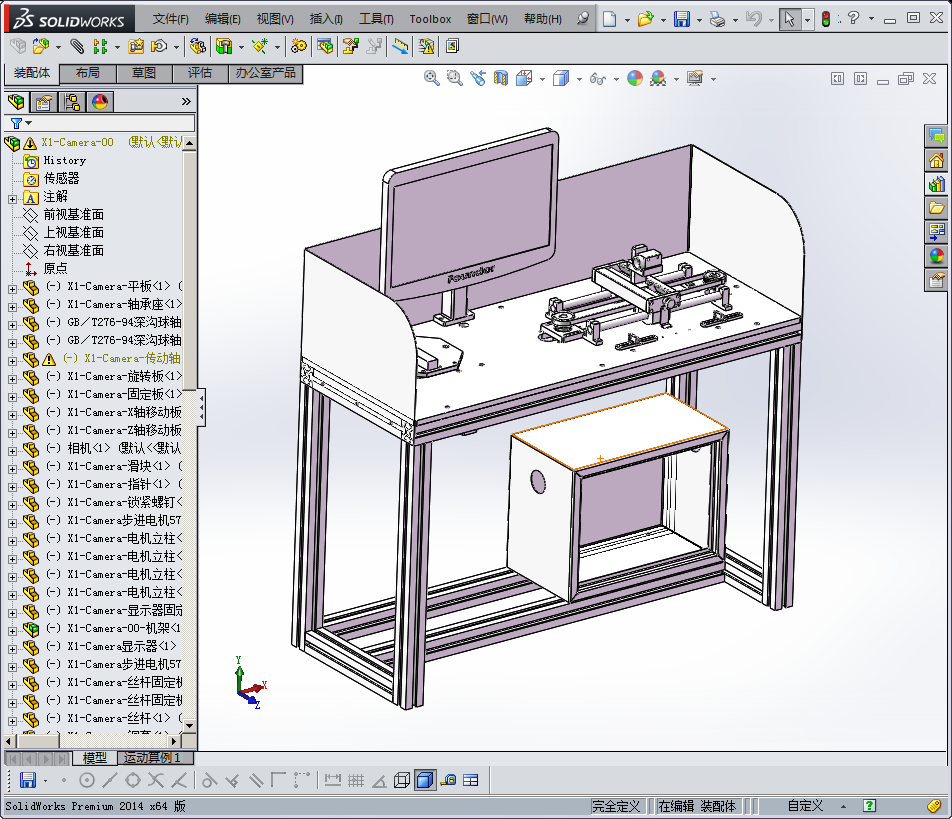The height and width of the screenshot is (819, 952).
Task: Click the Print icon
Action: point(718,19)
